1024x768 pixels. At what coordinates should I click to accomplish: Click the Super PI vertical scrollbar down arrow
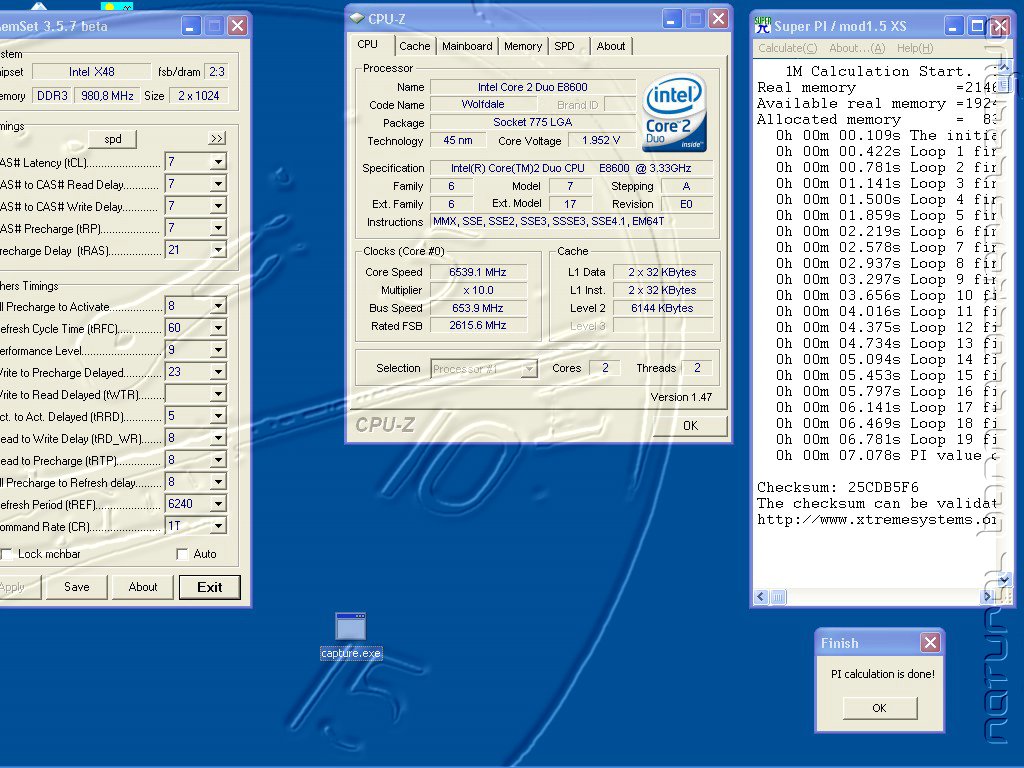(1004, 579)
